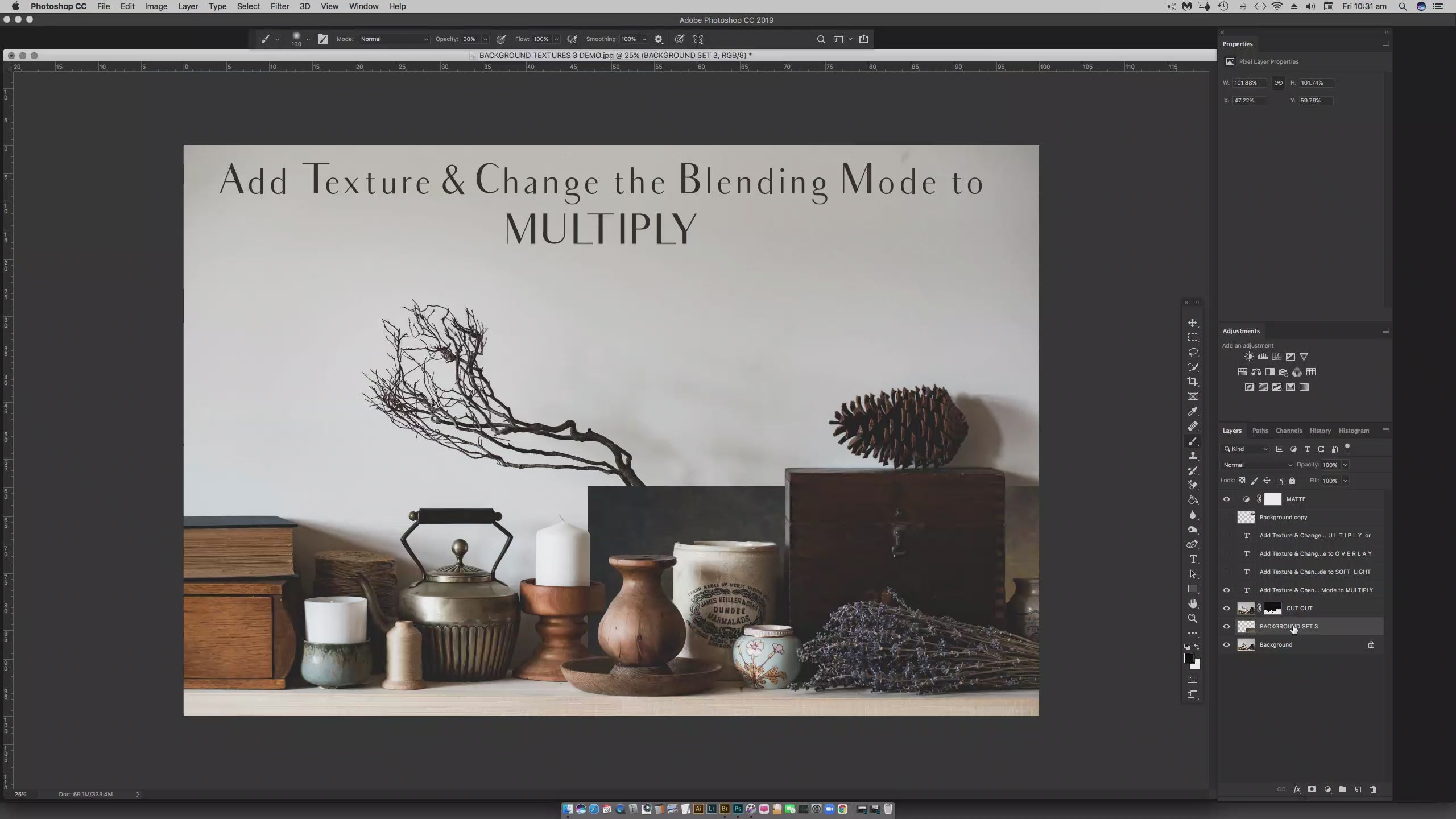
Task: Expand the layer Opacity slider dropdown
Action: click(x=1345, y=465)
